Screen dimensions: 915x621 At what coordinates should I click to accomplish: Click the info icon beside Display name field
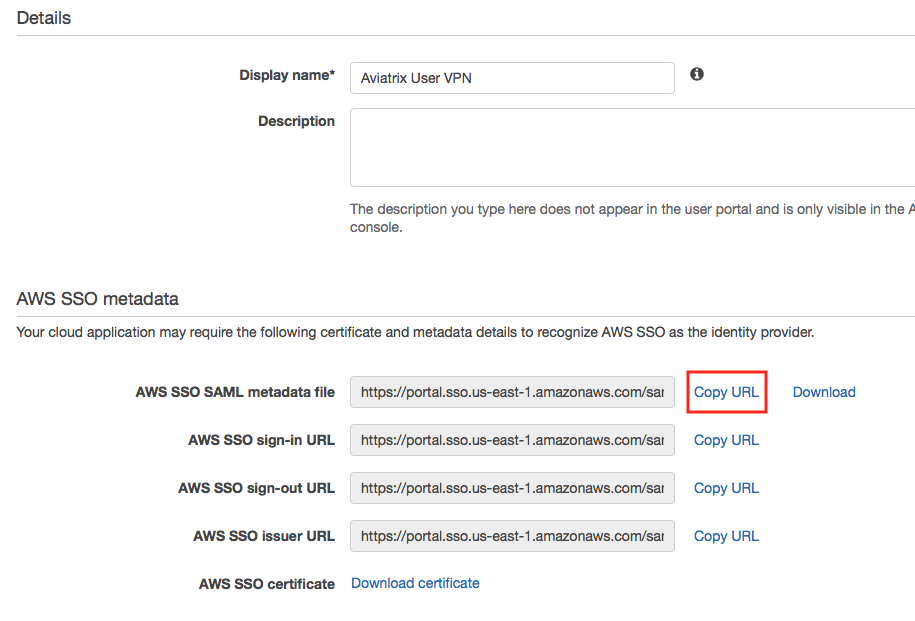(697, 74)
